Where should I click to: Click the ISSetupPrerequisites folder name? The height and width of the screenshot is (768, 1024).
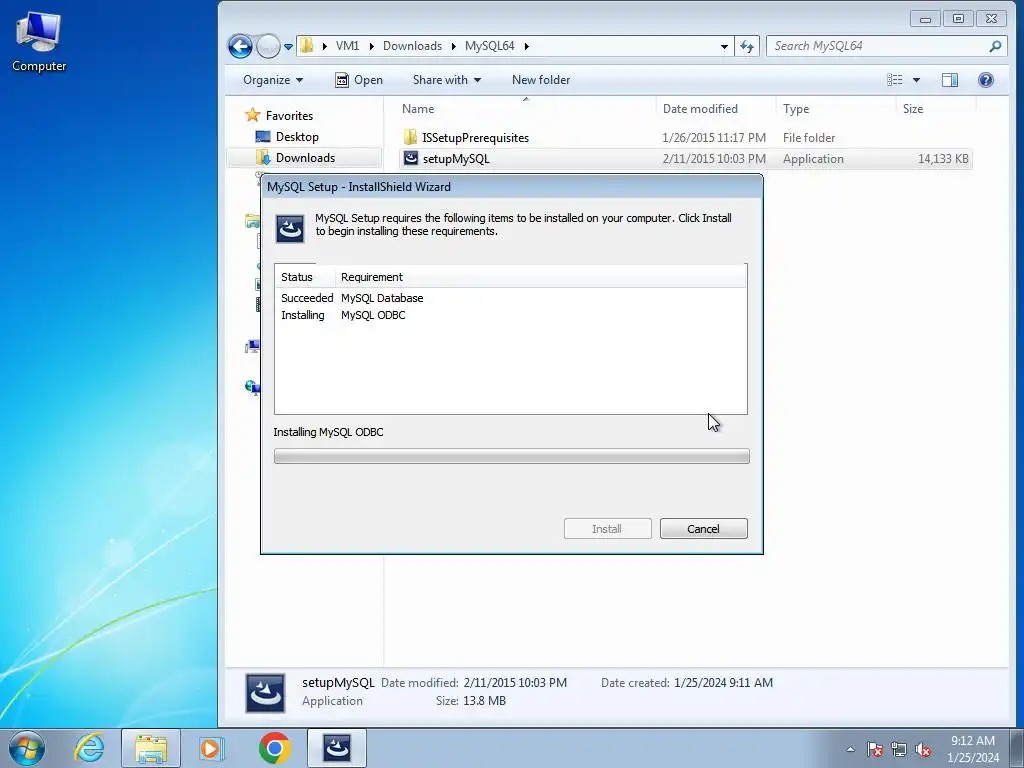point(475,138)
